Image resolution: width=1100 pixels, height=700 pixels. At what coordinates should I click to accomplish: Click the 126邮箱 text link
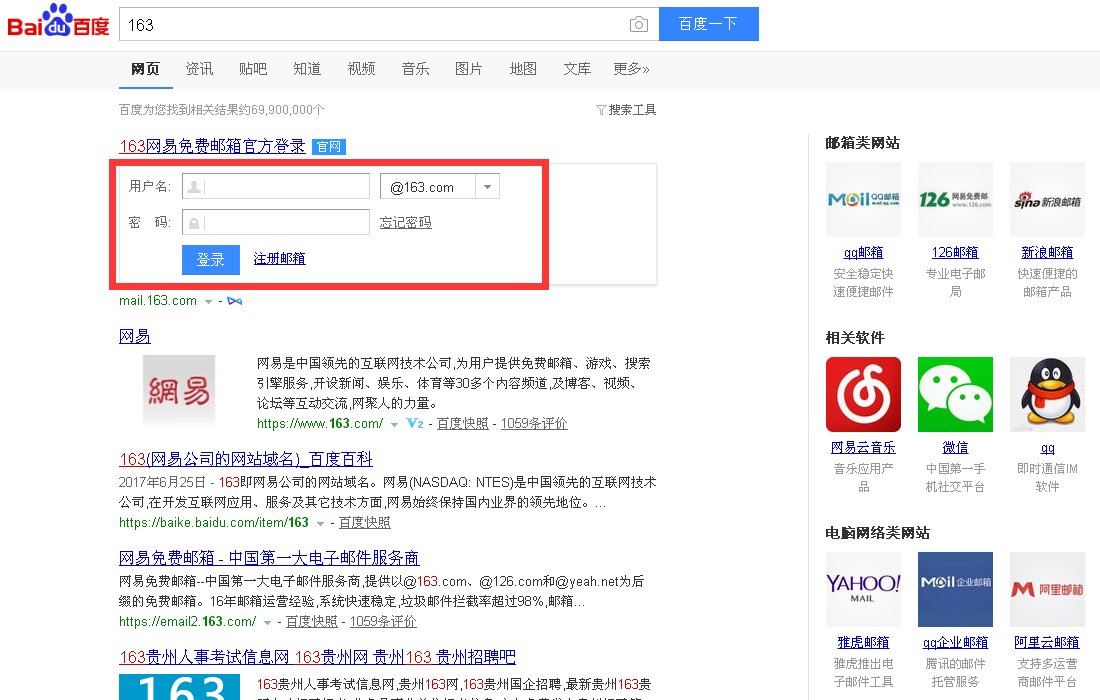(x=955, y=253)
